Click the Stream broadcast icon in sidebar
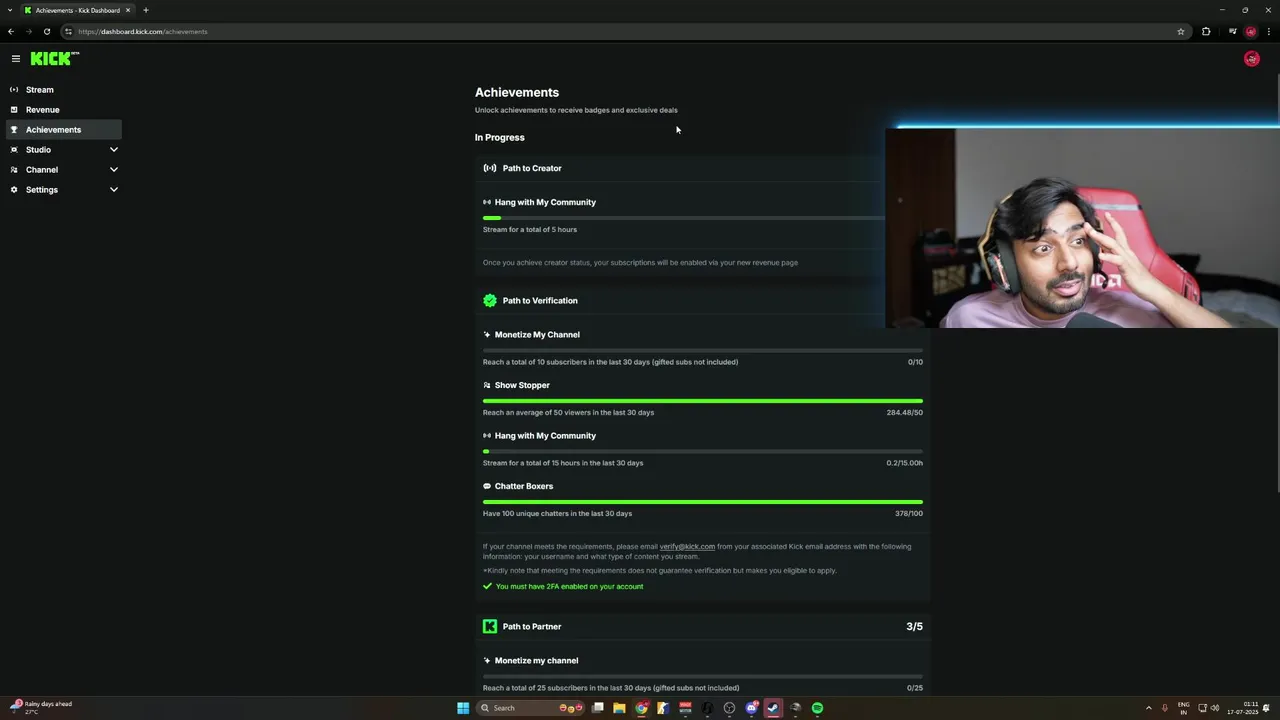1280x720 pixels. click(x=14, y=90)
